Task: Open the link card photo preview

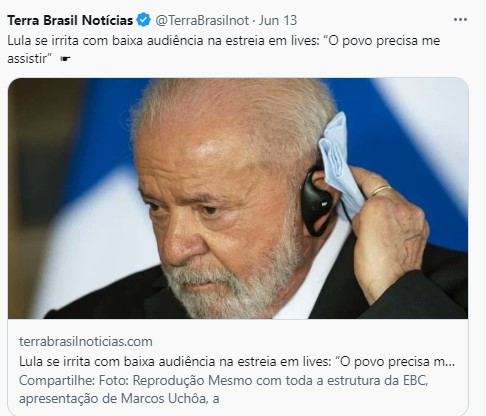Action: coord(238,198)
